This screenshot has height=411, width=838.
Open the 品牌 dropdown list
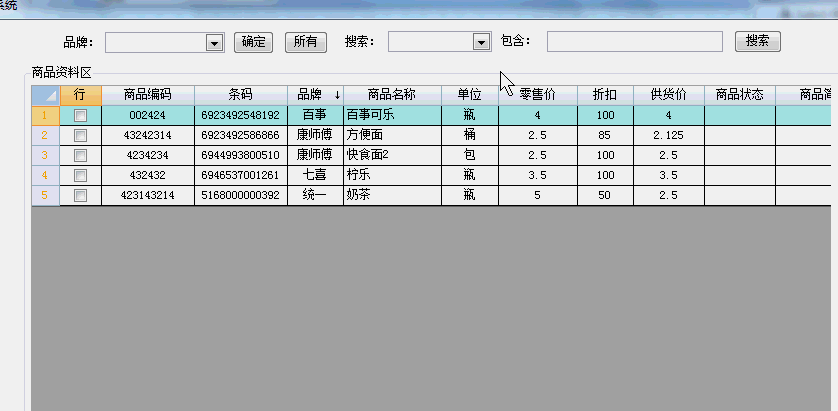pyautogui.click(x=213, y=42)
